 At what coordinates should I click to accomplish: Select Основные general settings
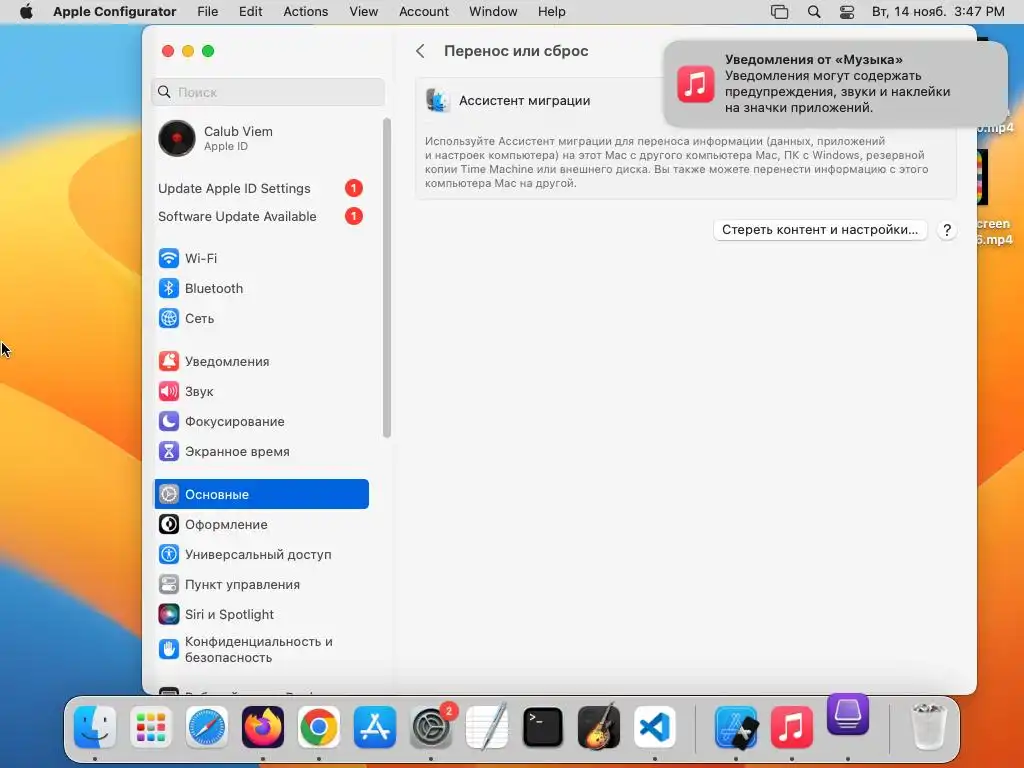[261, 494]
